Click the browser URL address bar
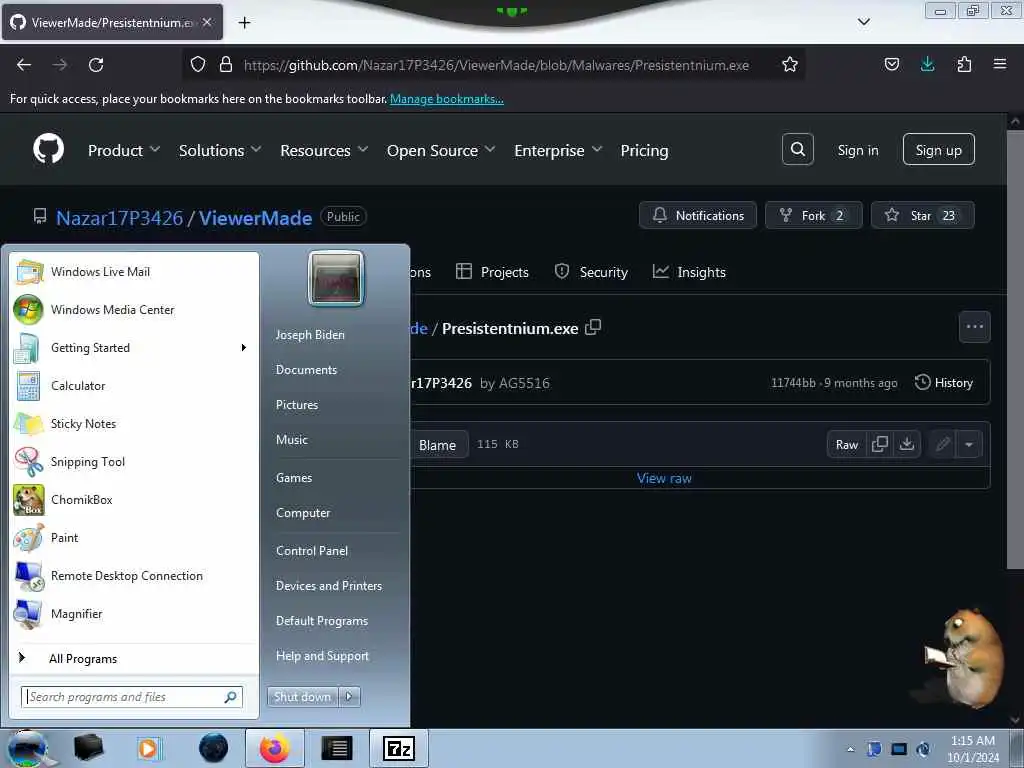 496,65
